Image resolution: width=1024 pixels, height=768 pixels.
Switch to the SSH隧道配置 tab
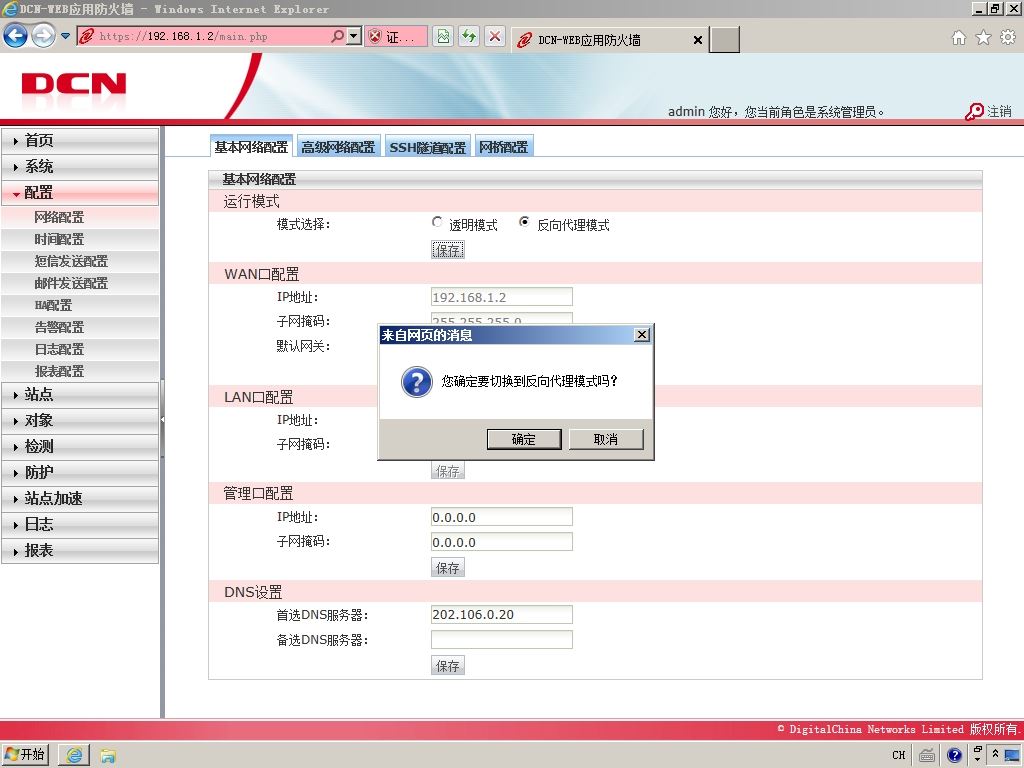(428, 147)
